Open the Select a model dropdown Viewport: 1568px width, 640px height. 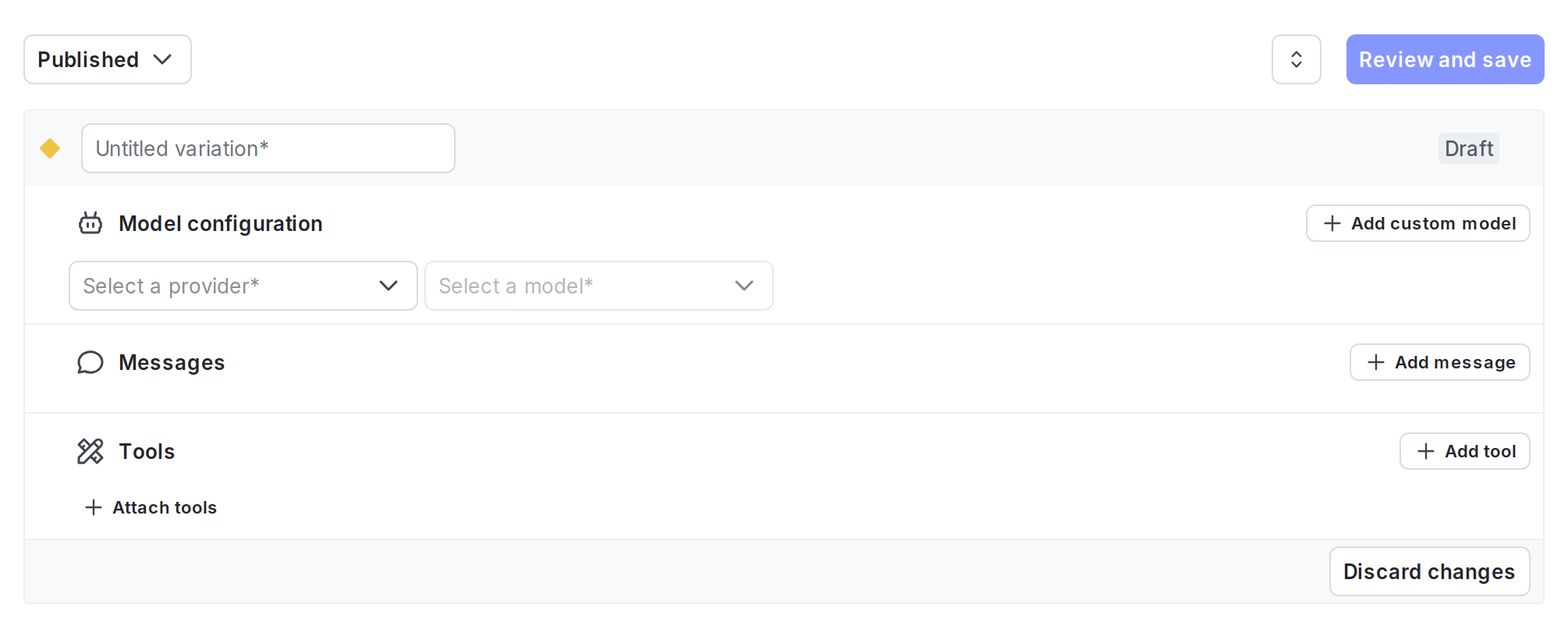coord(598,286)
